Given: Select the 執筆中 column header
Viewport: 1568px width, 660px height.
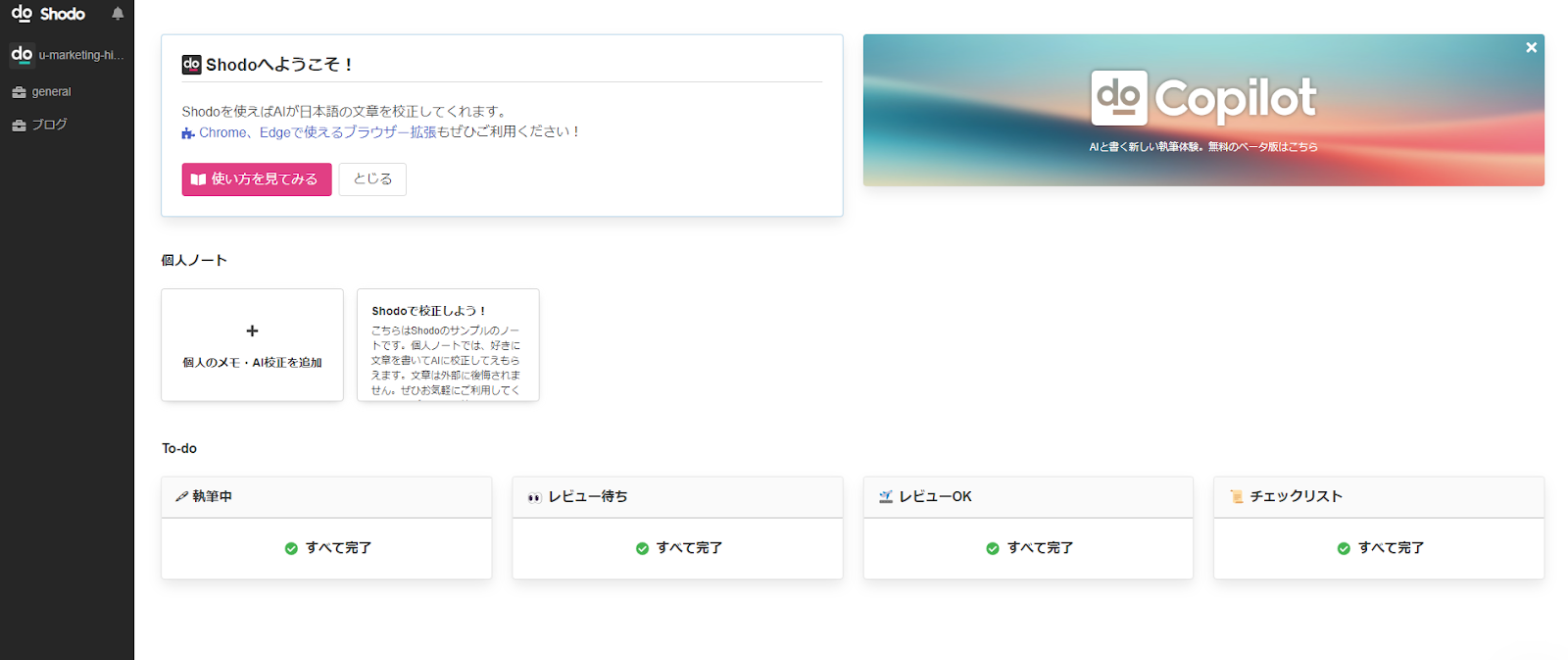Looking at the screenshot, I should [x=326, y=497].
